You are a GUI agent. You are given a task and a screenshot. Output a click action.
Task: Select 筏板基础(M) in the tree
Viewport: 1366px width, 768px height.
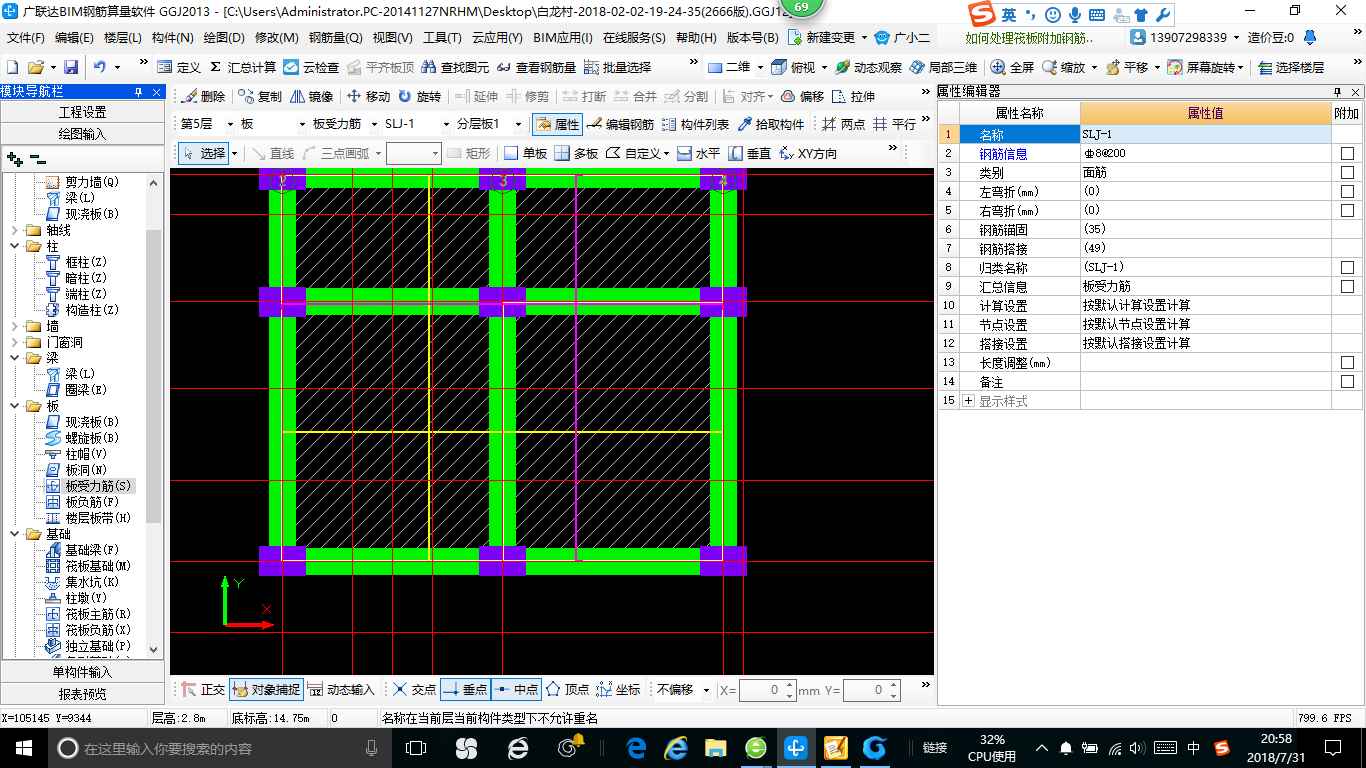(98, 566)
